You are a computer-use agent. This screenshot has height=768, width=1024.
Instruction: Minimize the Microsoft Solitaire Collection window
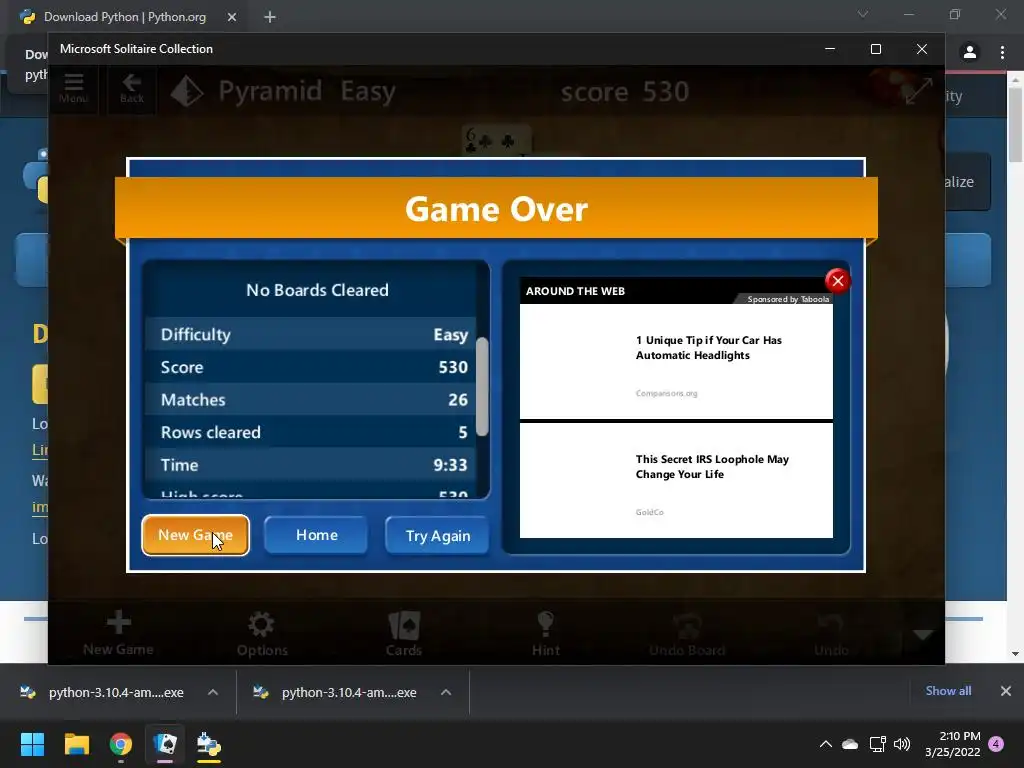[830, 49]
